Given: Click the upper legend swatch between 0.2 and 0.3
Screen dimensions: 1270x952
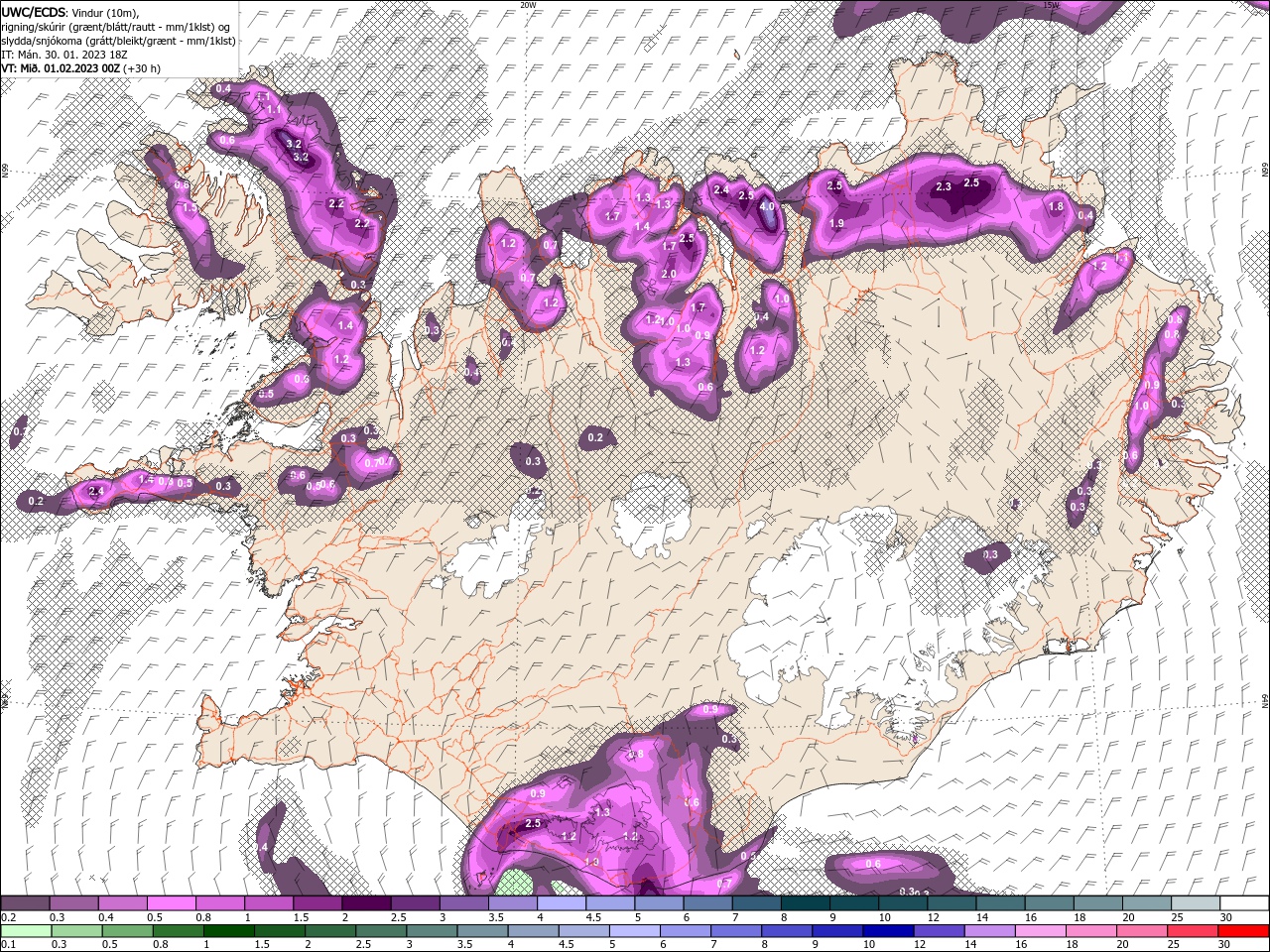Looking at the screenshot, I should 25,903.
